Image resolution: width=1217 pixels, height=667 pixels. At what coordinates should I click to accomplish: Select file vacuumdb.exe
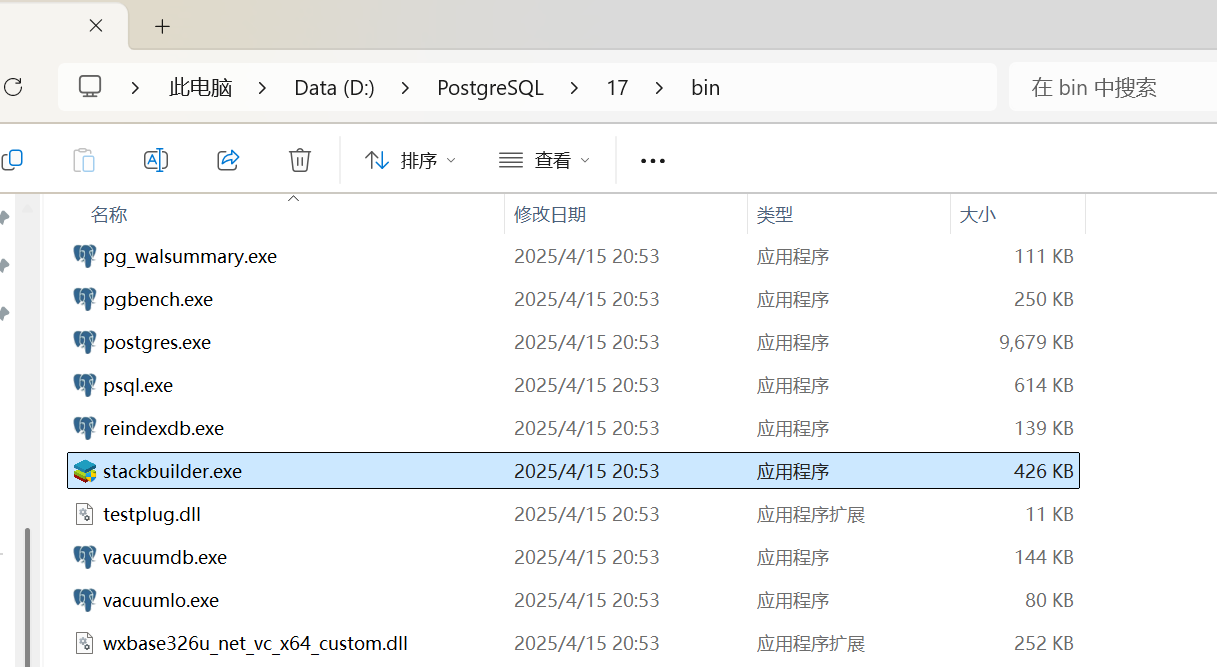pos(165,557)
